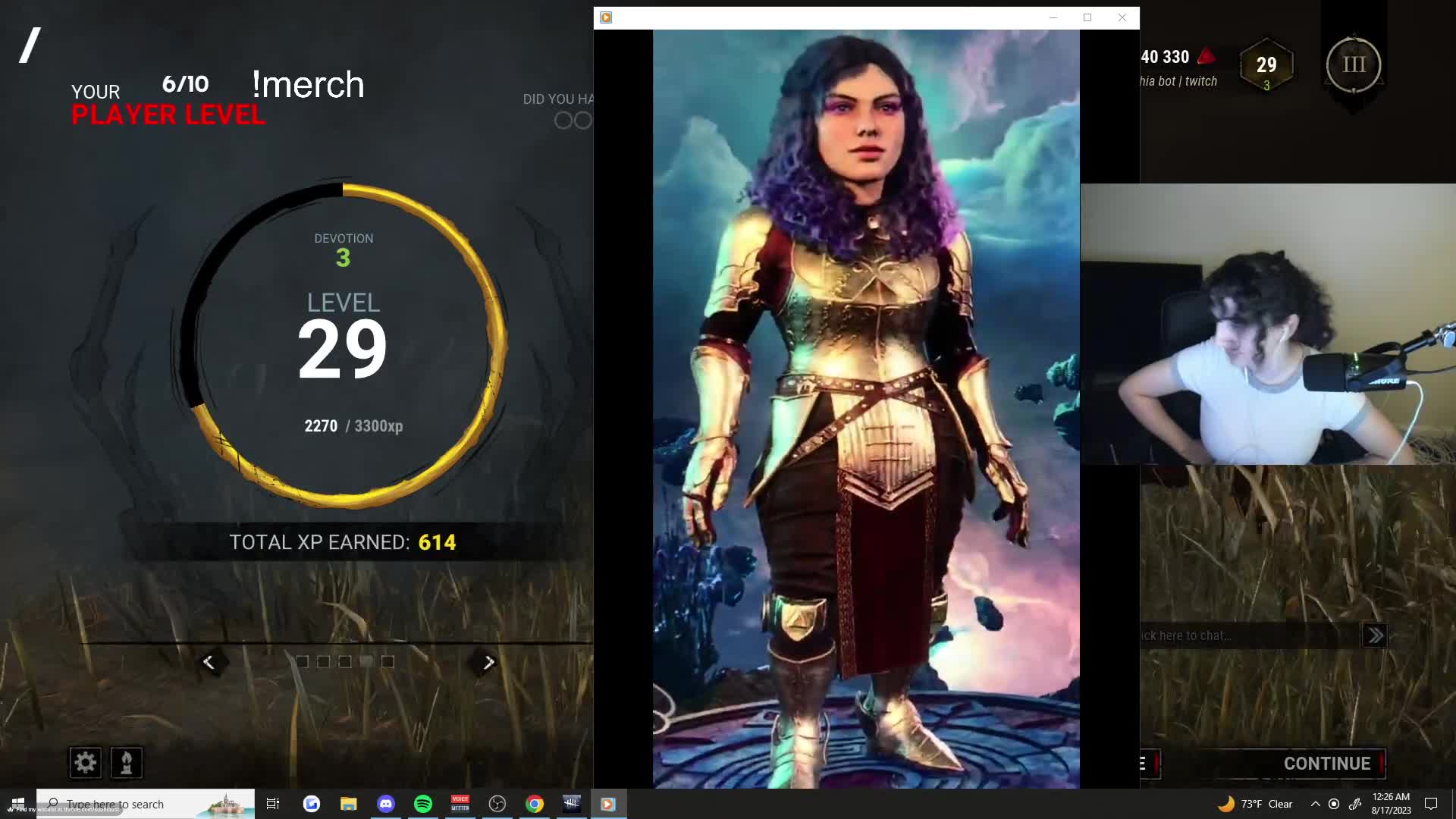Click into the game chat input field
Image resolution: width=1456 pixels, height=819 pixels.
click(x=1250, y=635)
